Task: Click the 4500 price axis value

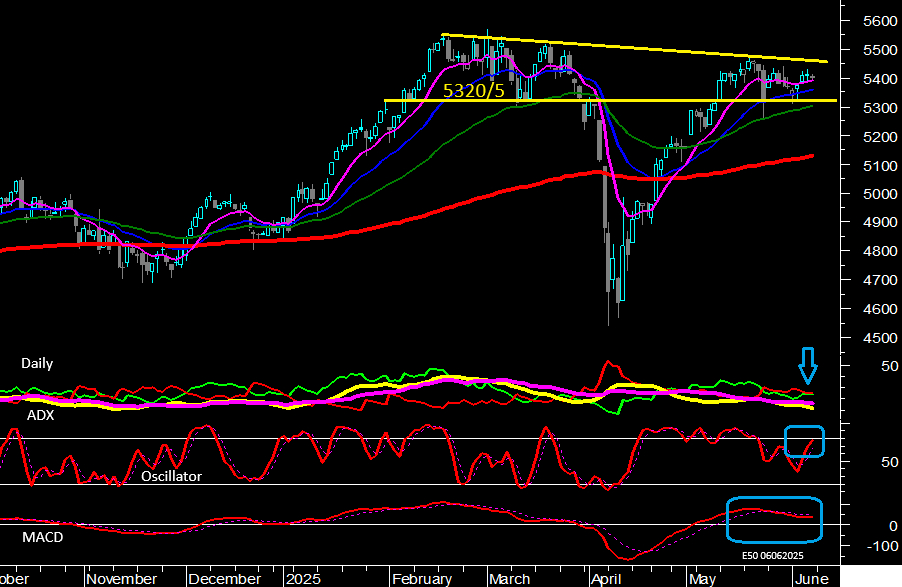Action: point(880,338)
